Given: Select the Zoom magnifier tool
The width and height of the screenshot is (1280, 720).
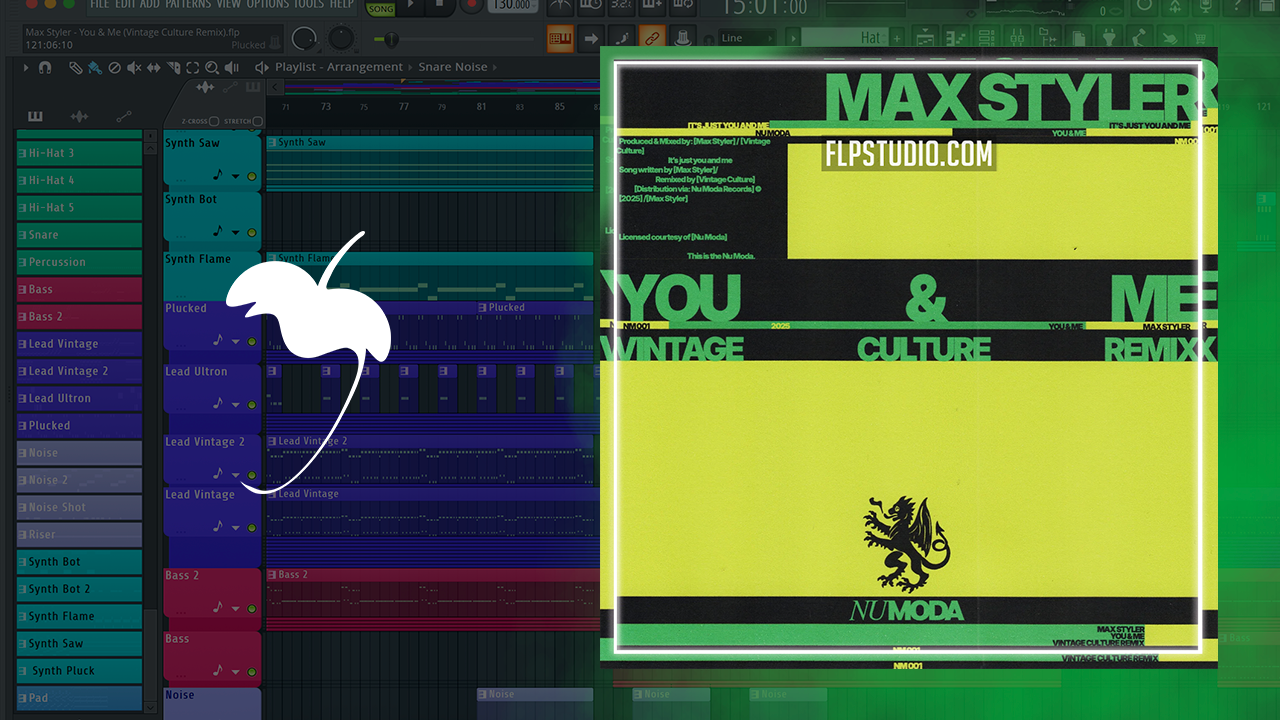Looking at the screenshot, I should tap(211, 68).
